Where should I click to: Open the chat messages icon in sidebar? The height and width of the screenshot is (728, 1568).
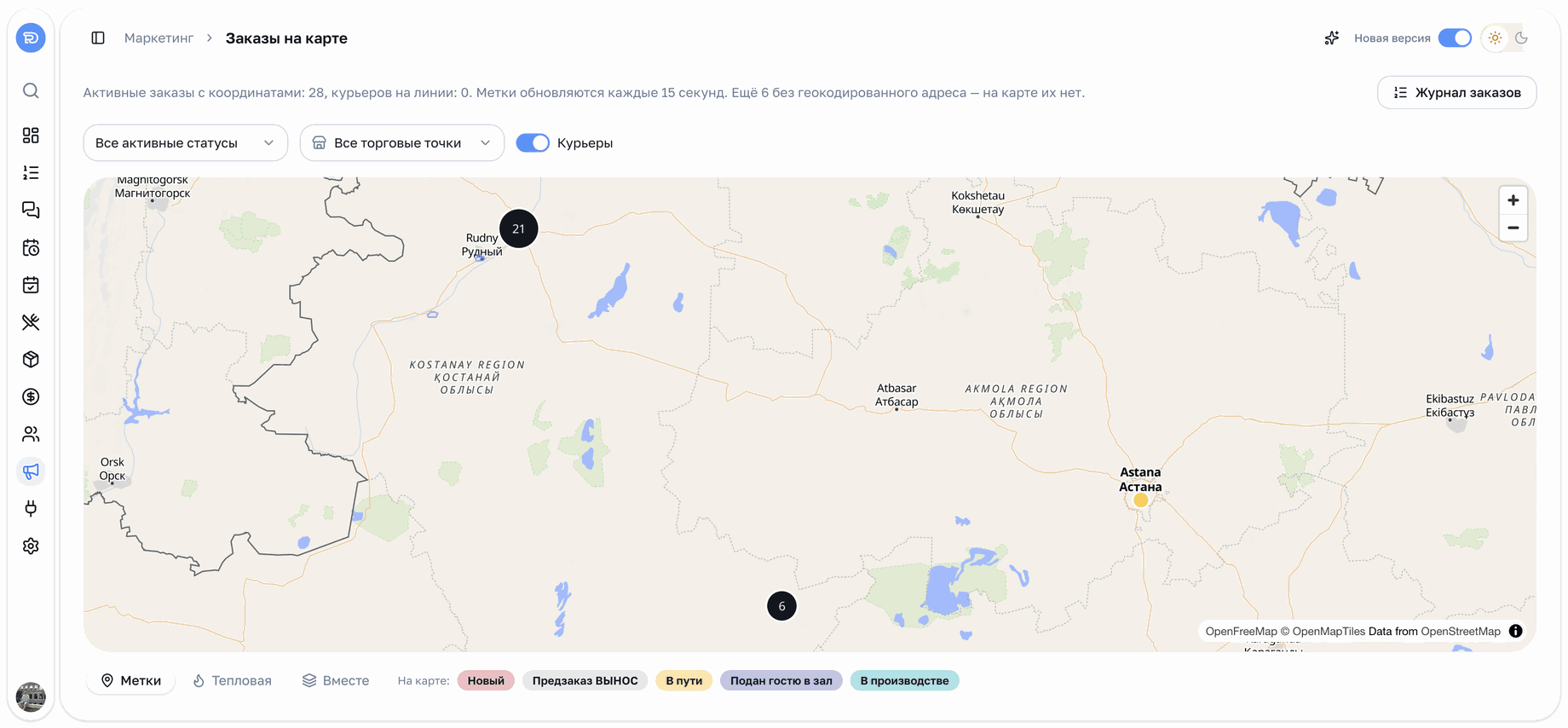point(31,211)
